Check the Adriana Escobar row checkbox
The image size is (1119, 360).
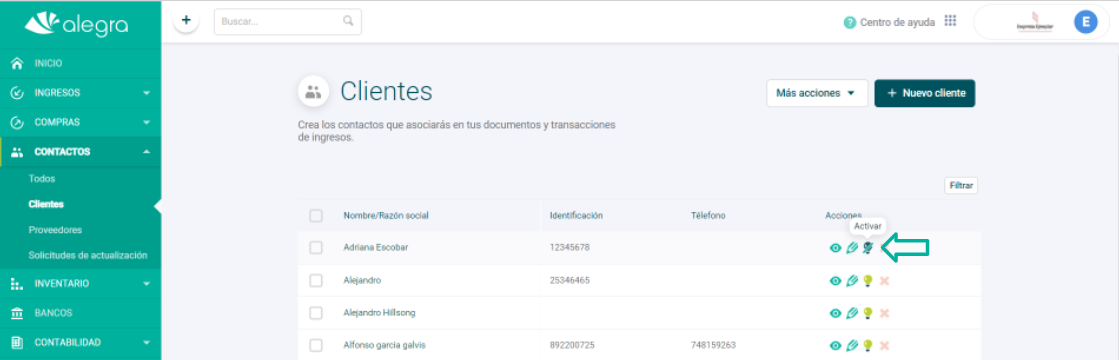pyautogui.click(x=316, y=248)
